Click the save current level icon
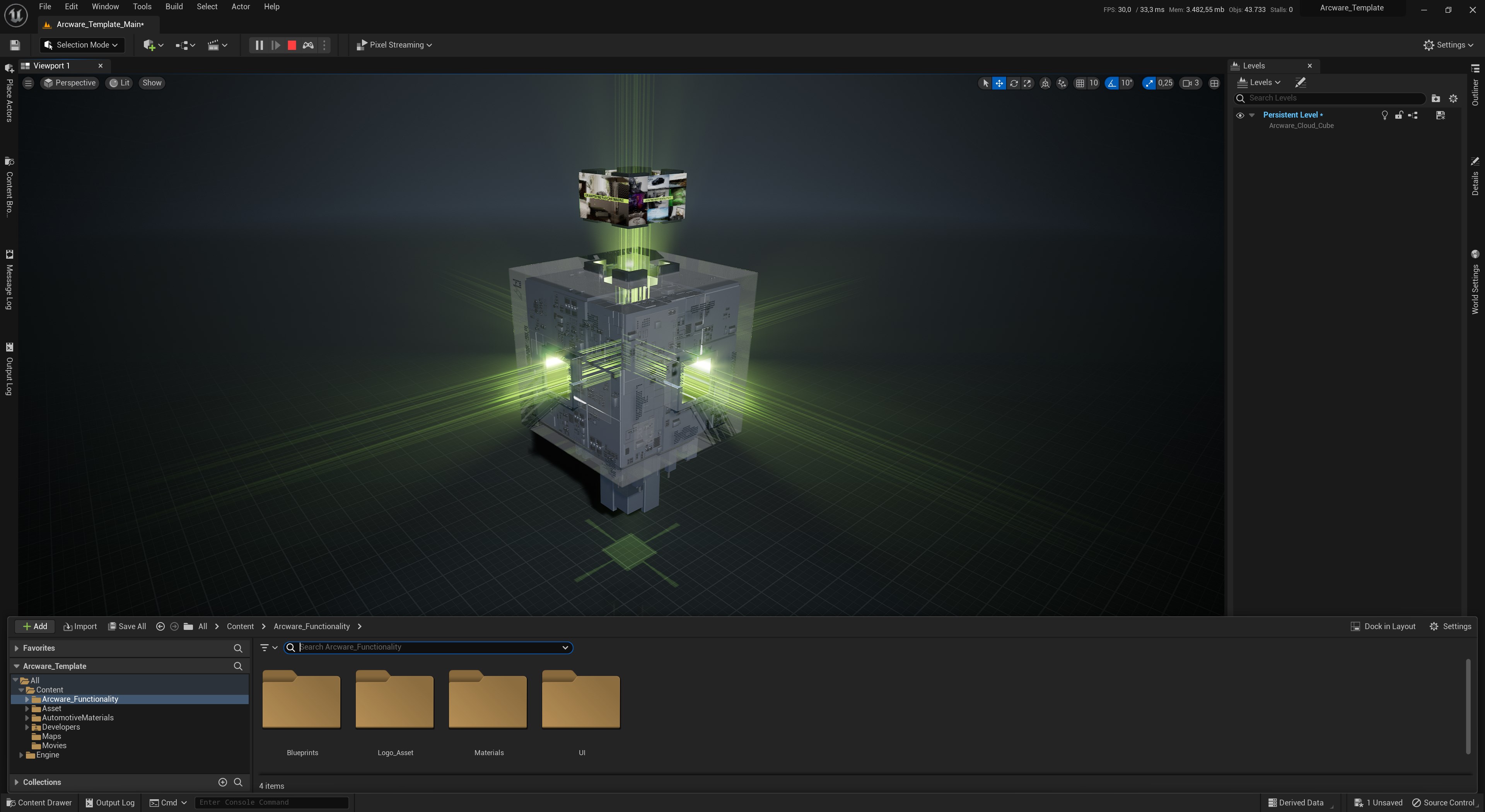1485x812 pixels. tap(15, 45)
